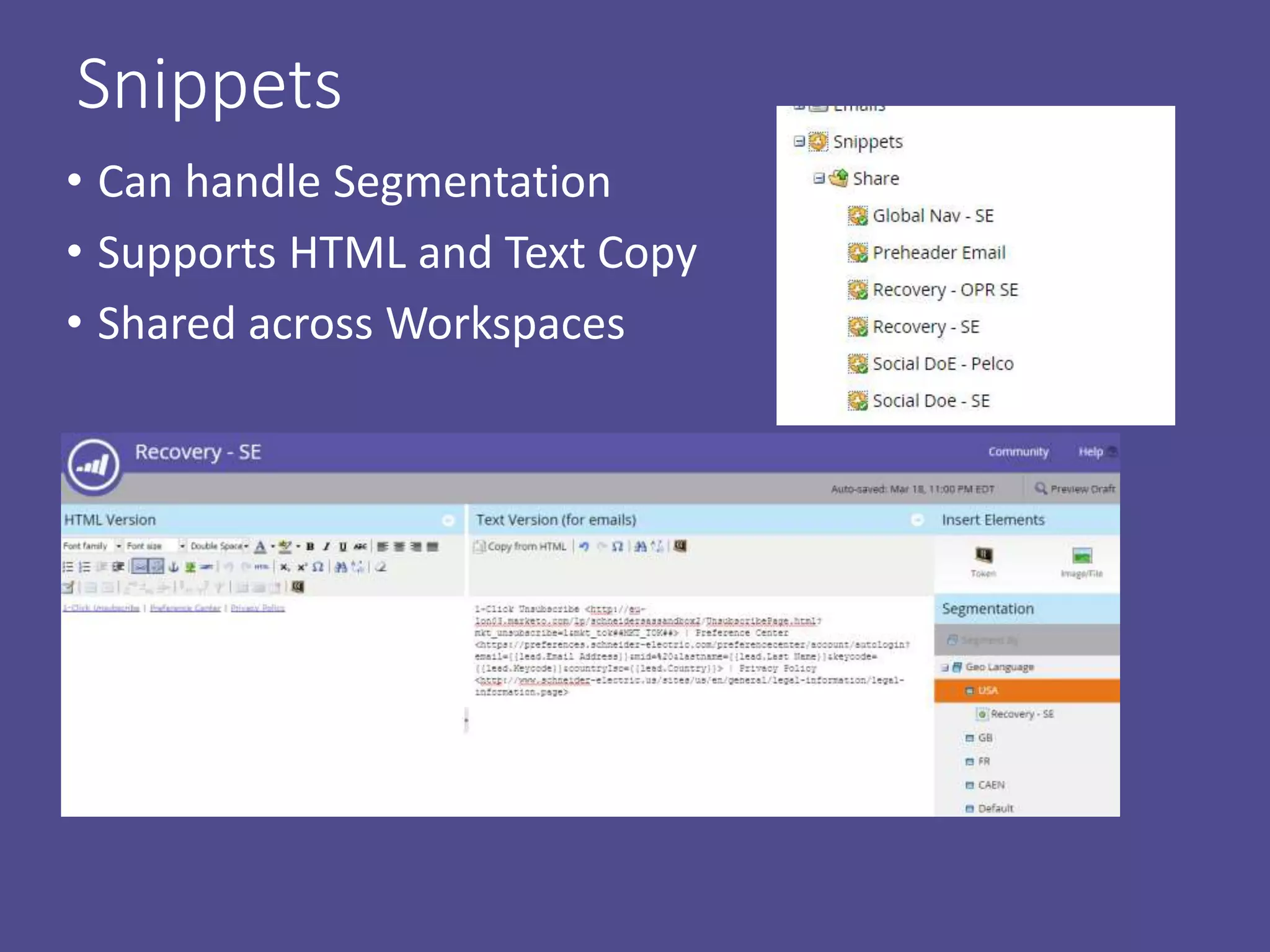Click the Marketo logo icon

[x=94, y=465]
